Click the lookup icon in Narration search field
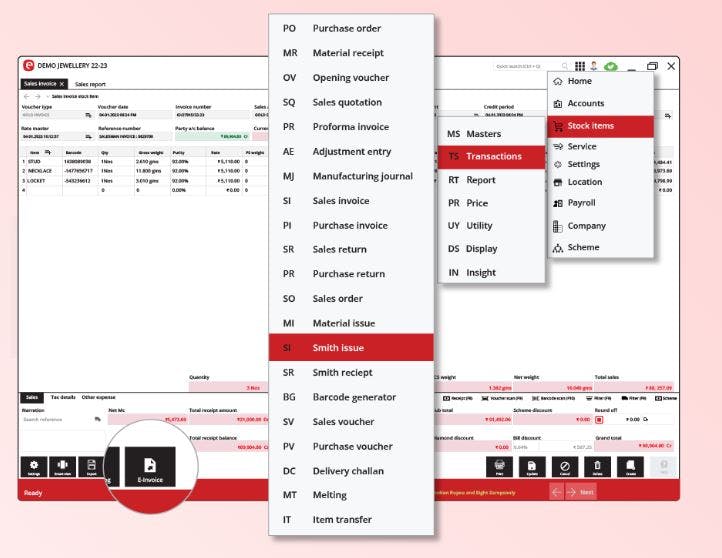Screen dimensions: 722x558 pyautogui.click(x=97, y=419)
